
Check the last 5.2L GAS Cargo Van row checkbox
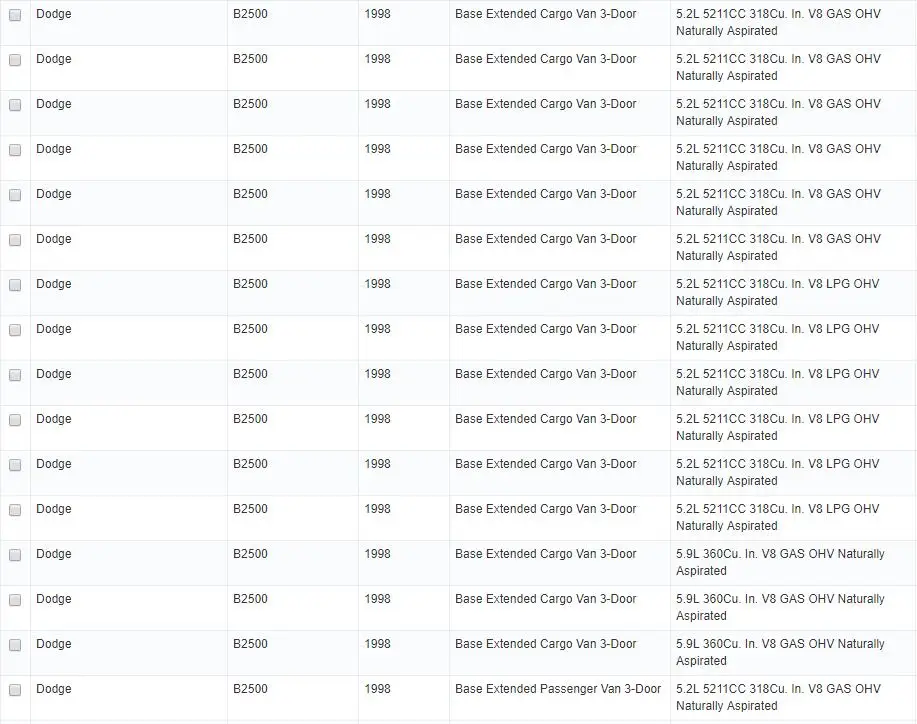tap(15, 240)
